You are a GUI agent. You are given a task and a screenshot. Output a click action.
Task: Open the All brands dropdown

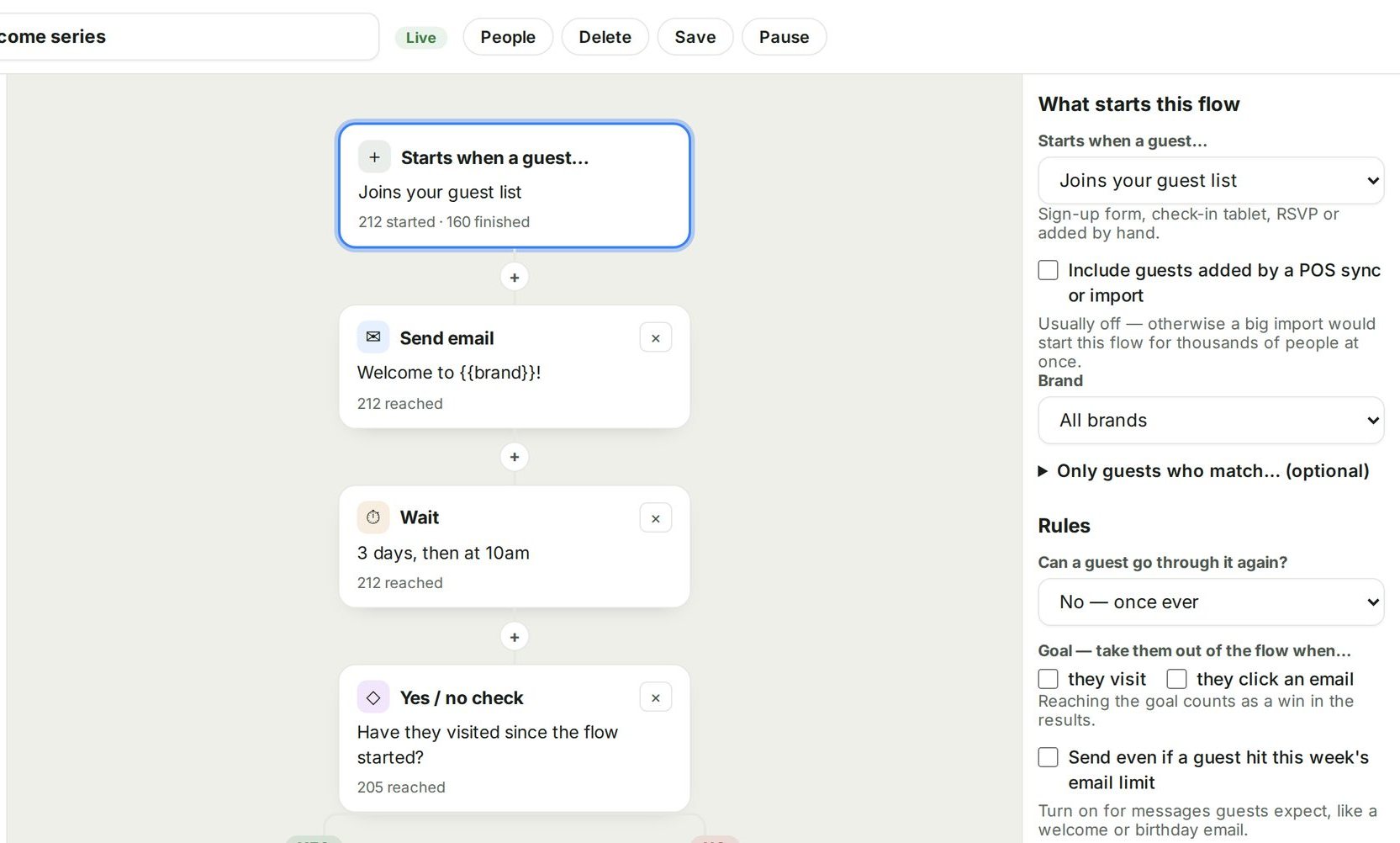pos(1211,421)
